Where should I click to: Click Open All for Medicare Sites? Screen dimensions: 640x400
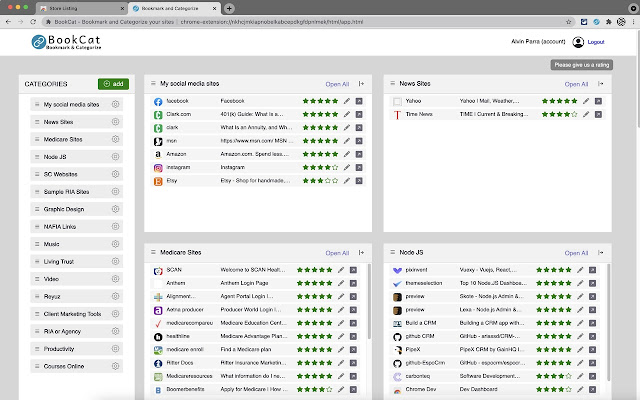tap(337, 253)
